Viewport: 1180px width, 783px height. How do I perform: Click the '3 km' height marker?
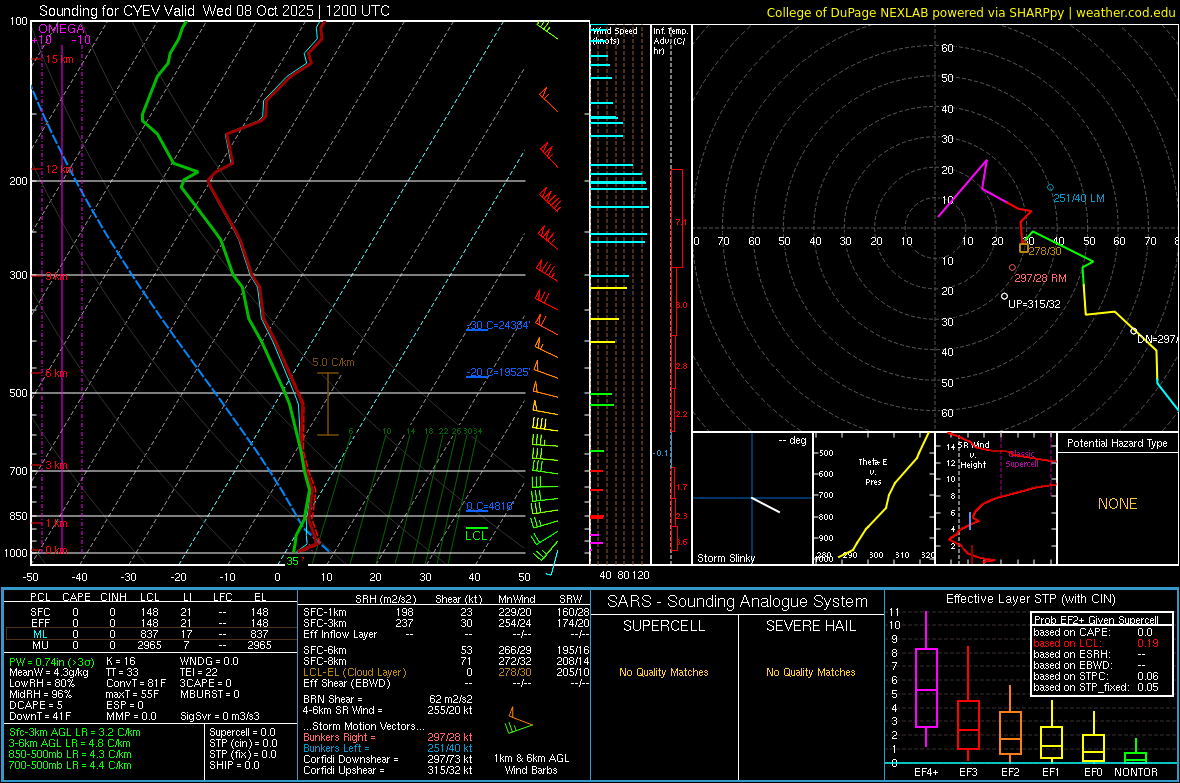[x=56, y=465]
